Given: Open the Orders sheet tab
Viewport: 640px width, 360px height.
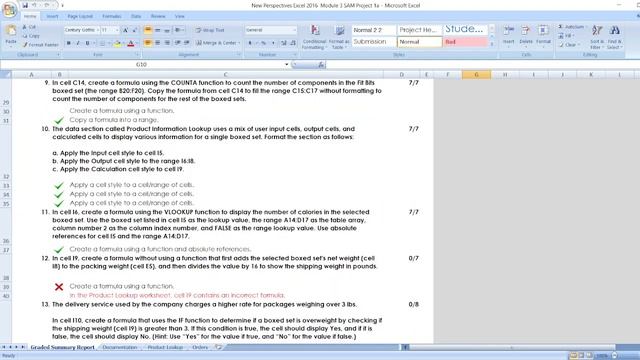Looking at the screenshot, I should [200, 347].
